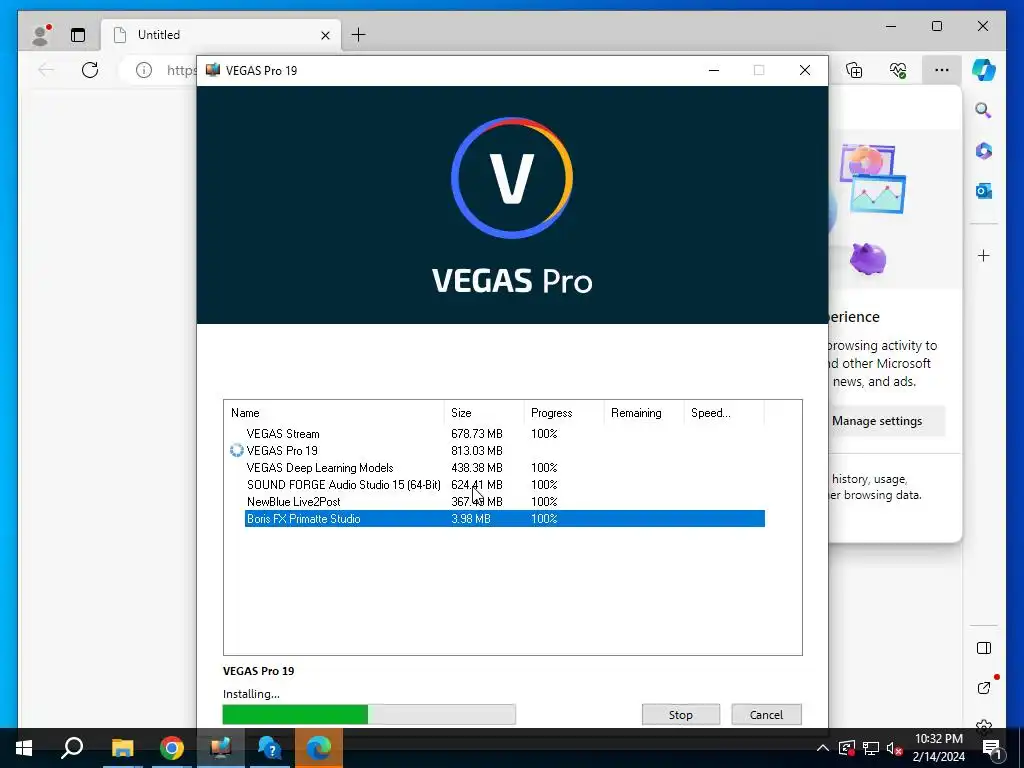1024x768 pixels.
Task: Stop the VEGAS Pro 19 installation
Action: pos(680,714)
